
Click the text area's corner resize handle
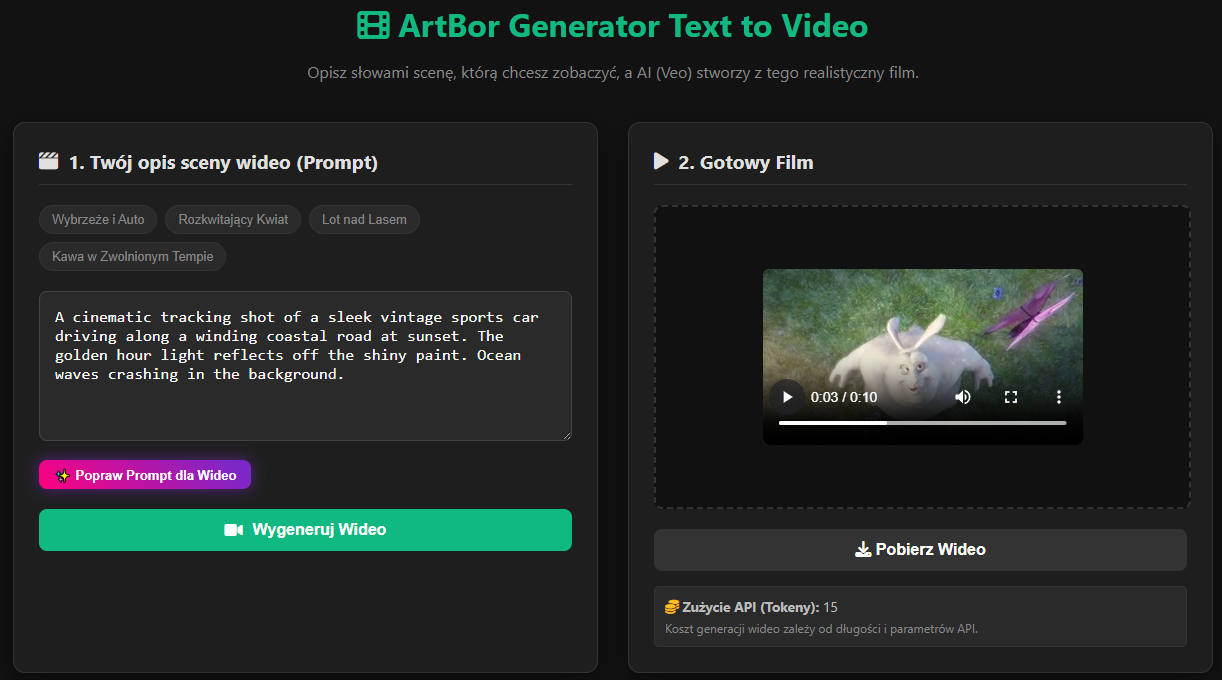tap(566, 435)
